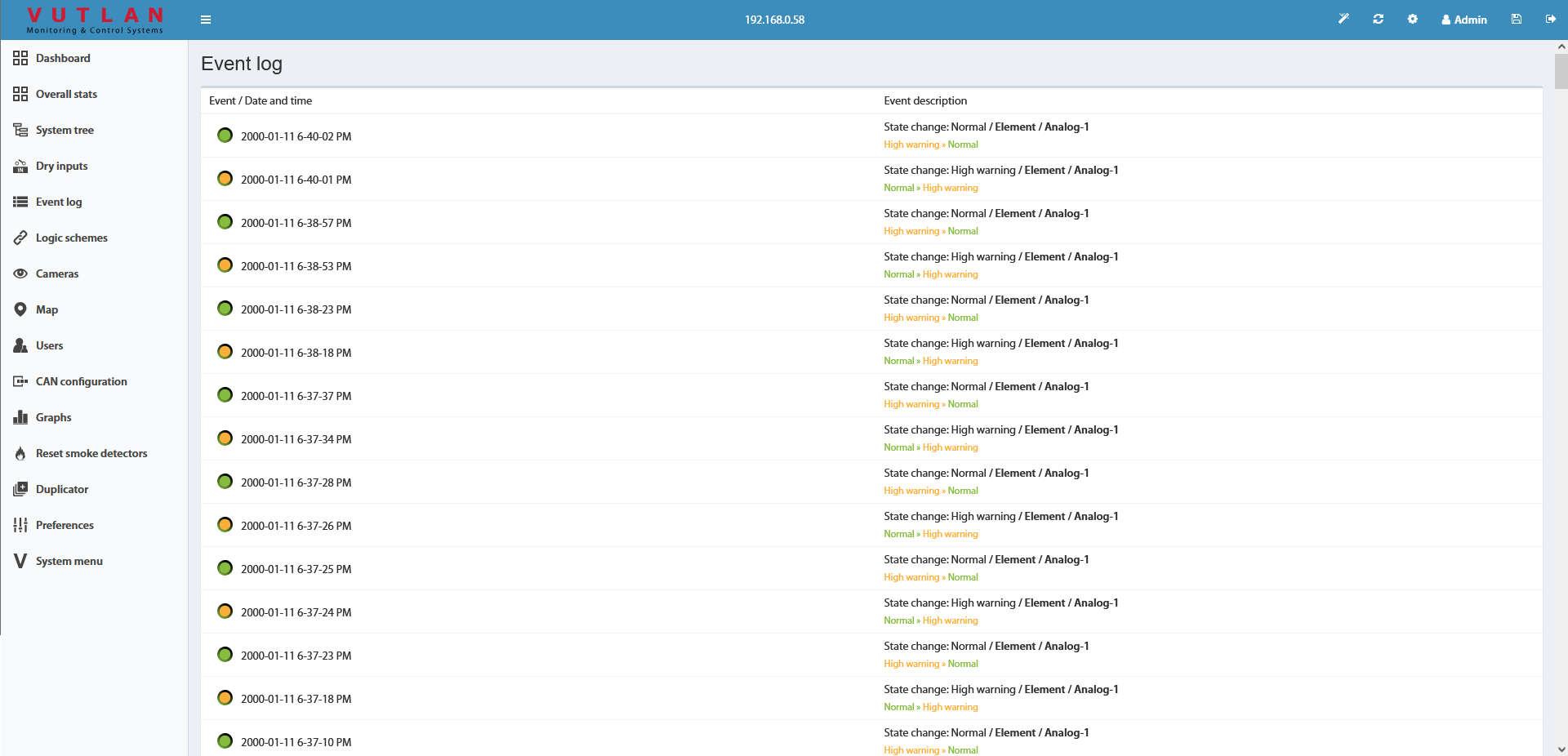Go to the Users page

(x=49, y=345)
